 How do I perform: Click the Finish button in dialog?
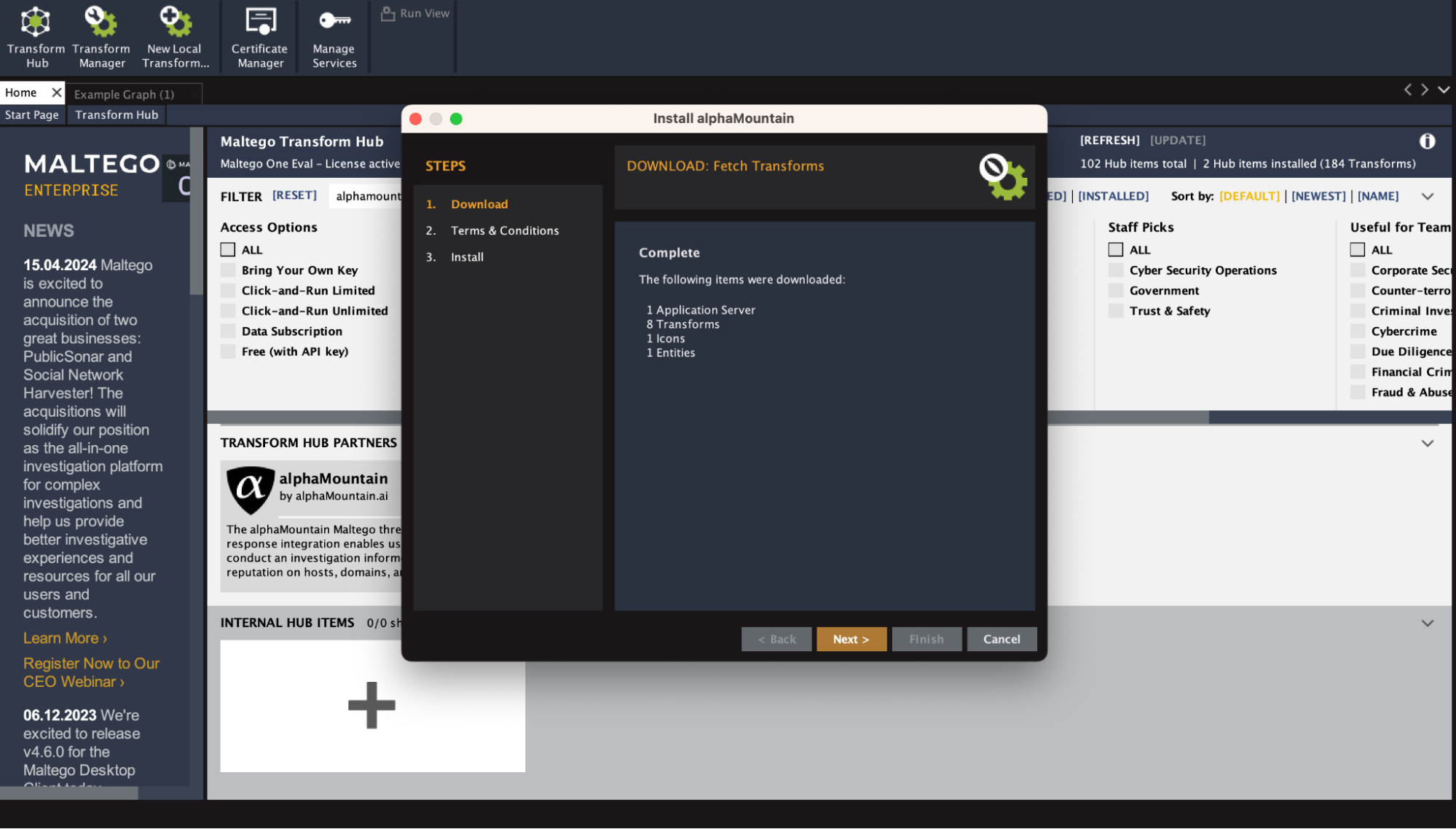(x=926, y=640)
